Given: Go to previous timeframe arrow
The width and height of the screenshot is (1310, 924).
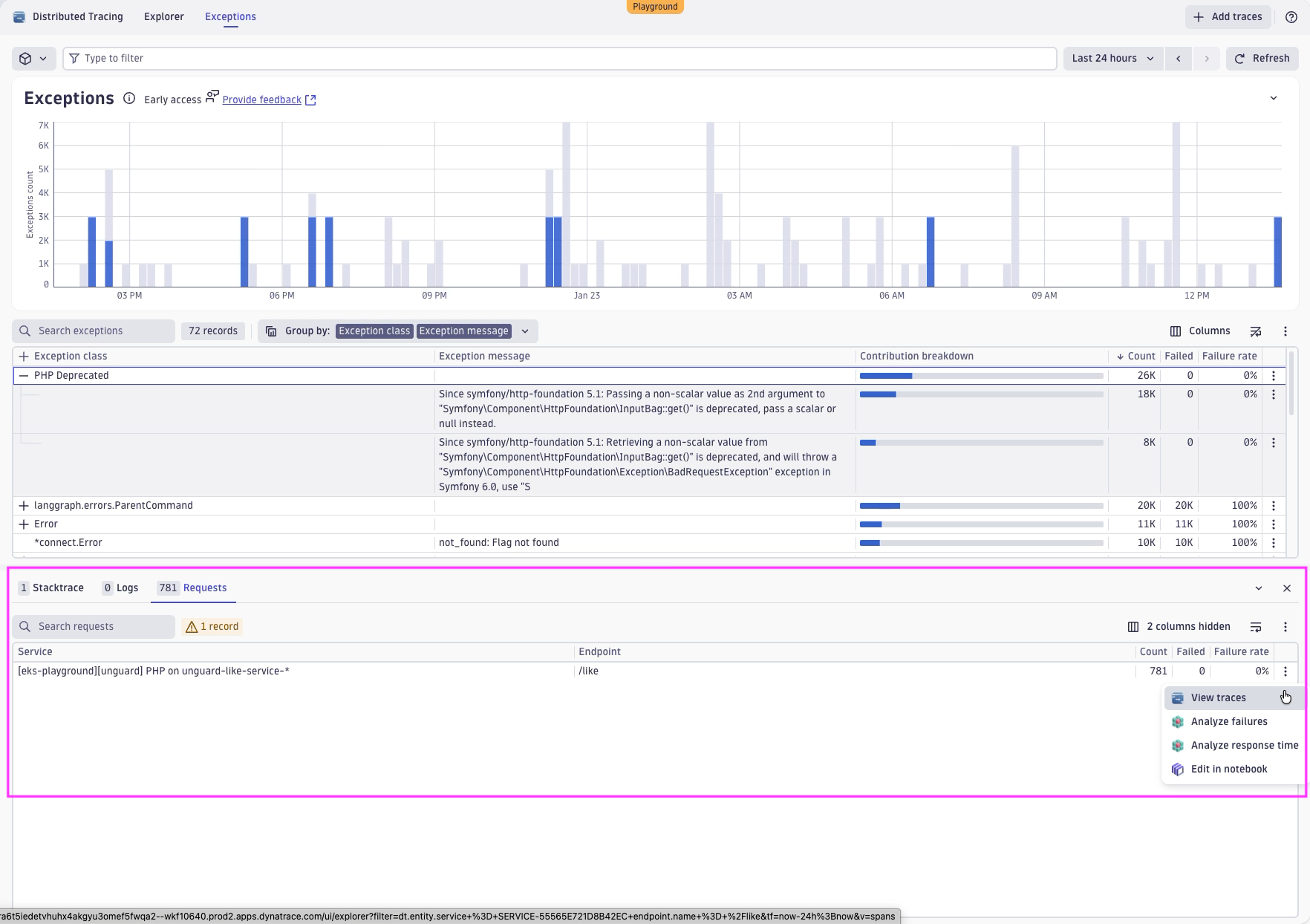Looking at the screenshot, I should (x=1178, y=59).
